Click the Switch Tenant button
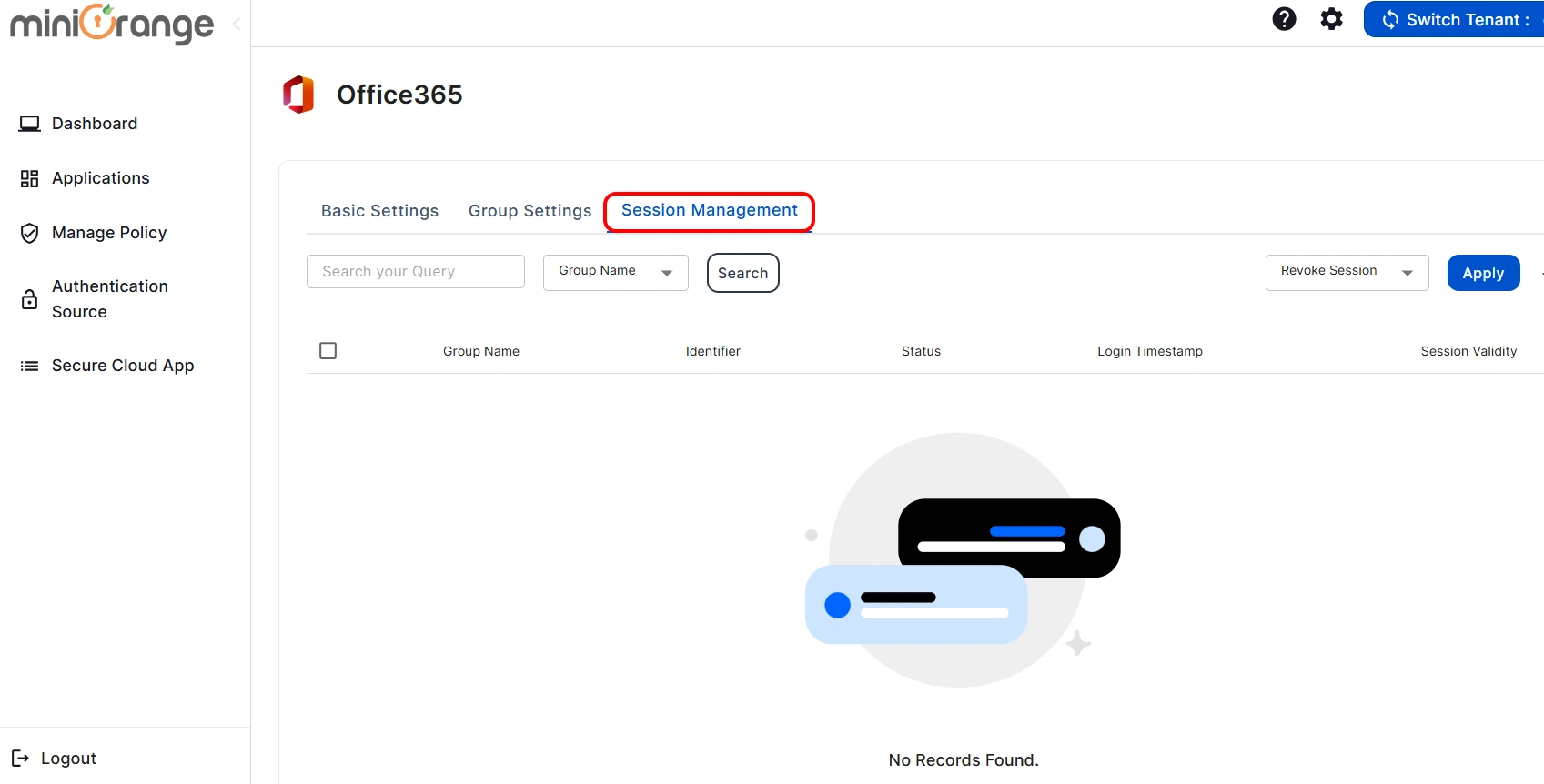Viewport: 1544px width, 784px height. 1454,19
